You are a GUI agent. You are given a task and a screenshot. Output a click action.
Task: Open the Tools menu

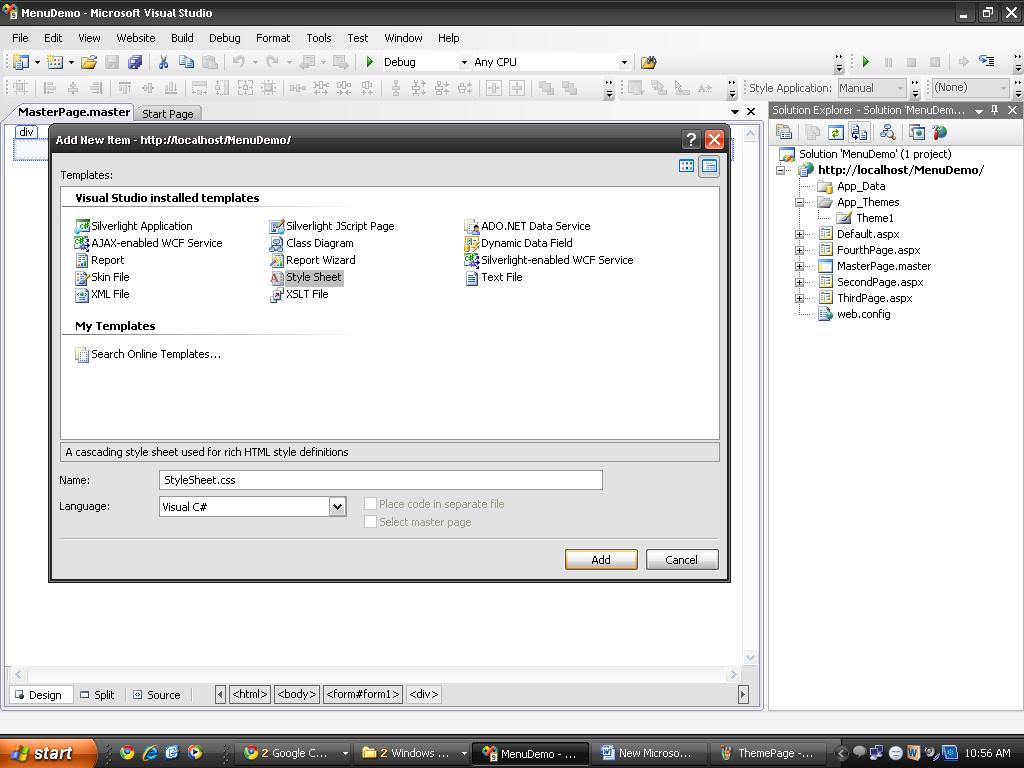coord(319,38)
